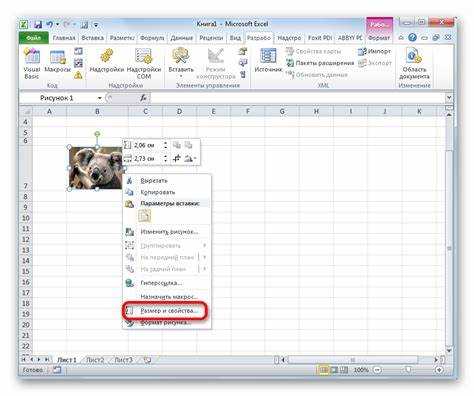The height and width of the screenshot is (396, 474).
Task: Click the horizontal scrollbar thumb
Action: coord(353,360)
